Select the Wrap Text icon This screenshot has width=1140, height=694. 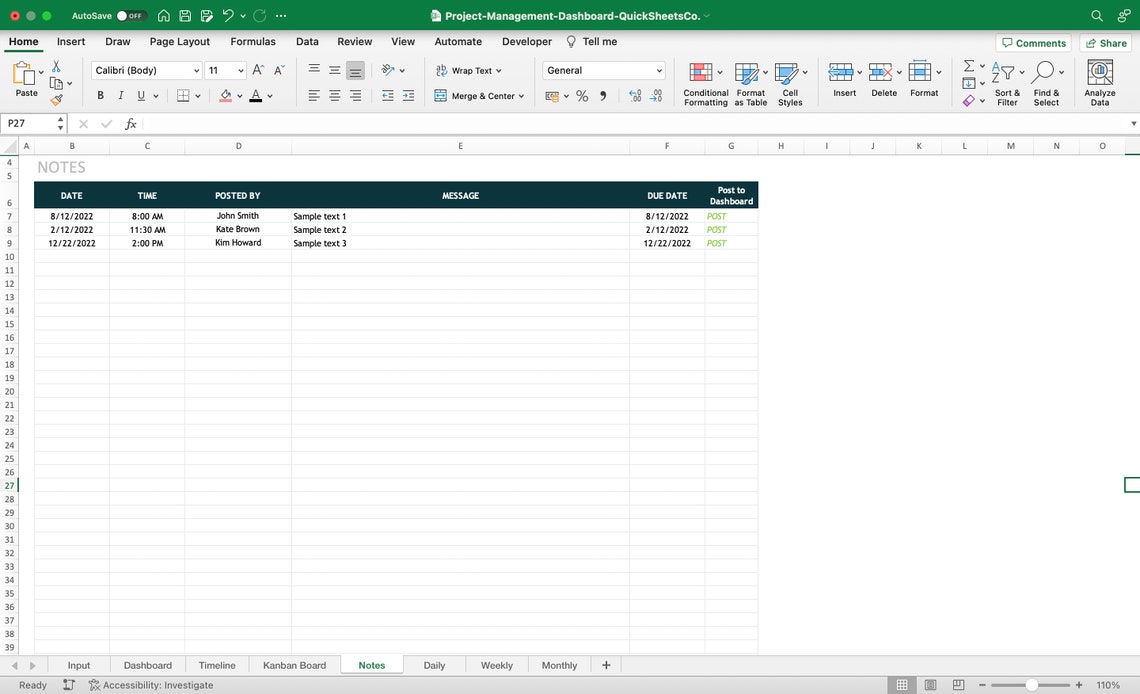point(440,70)
